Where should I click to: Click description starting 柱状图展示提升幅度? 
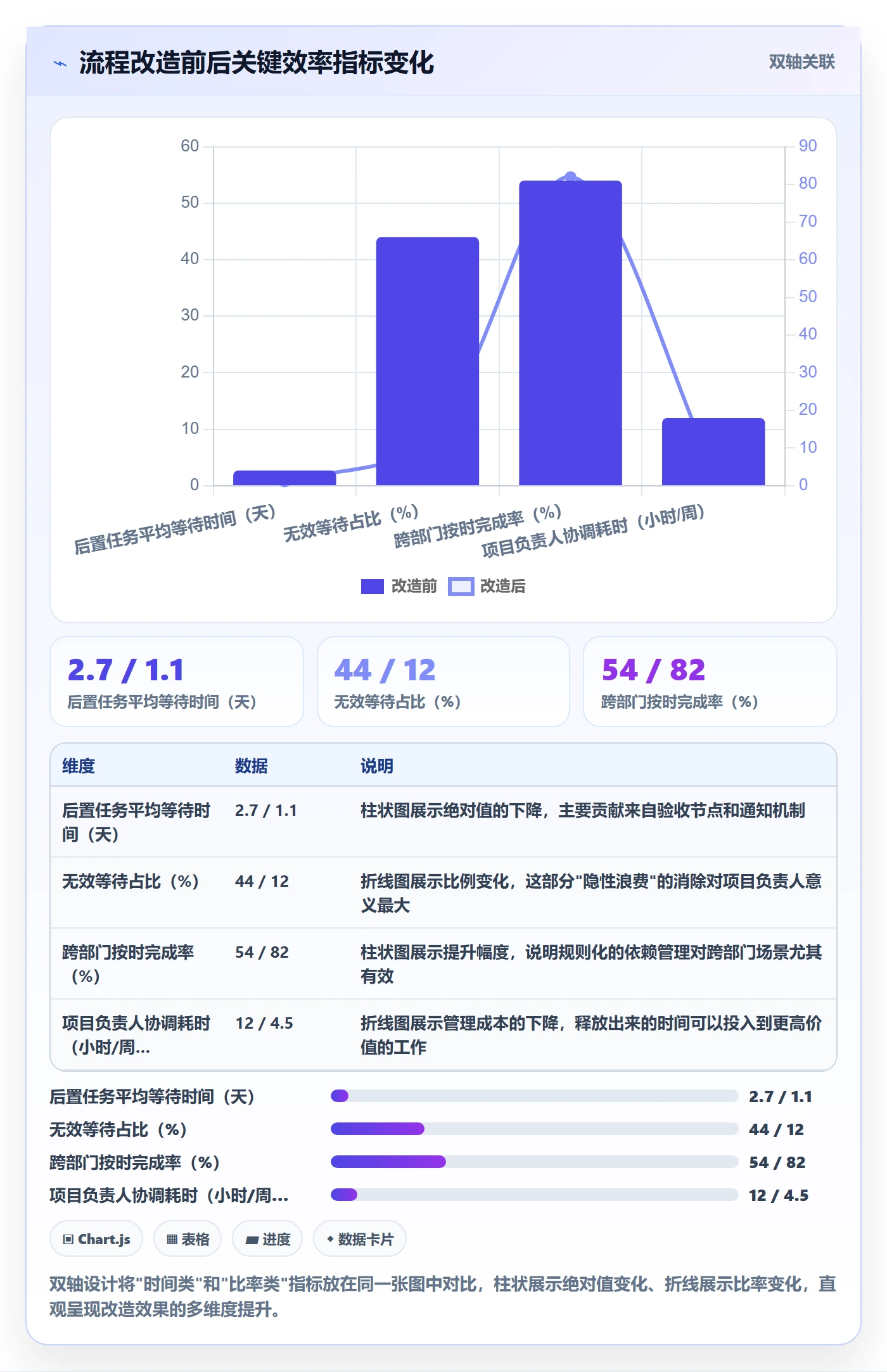591,964
